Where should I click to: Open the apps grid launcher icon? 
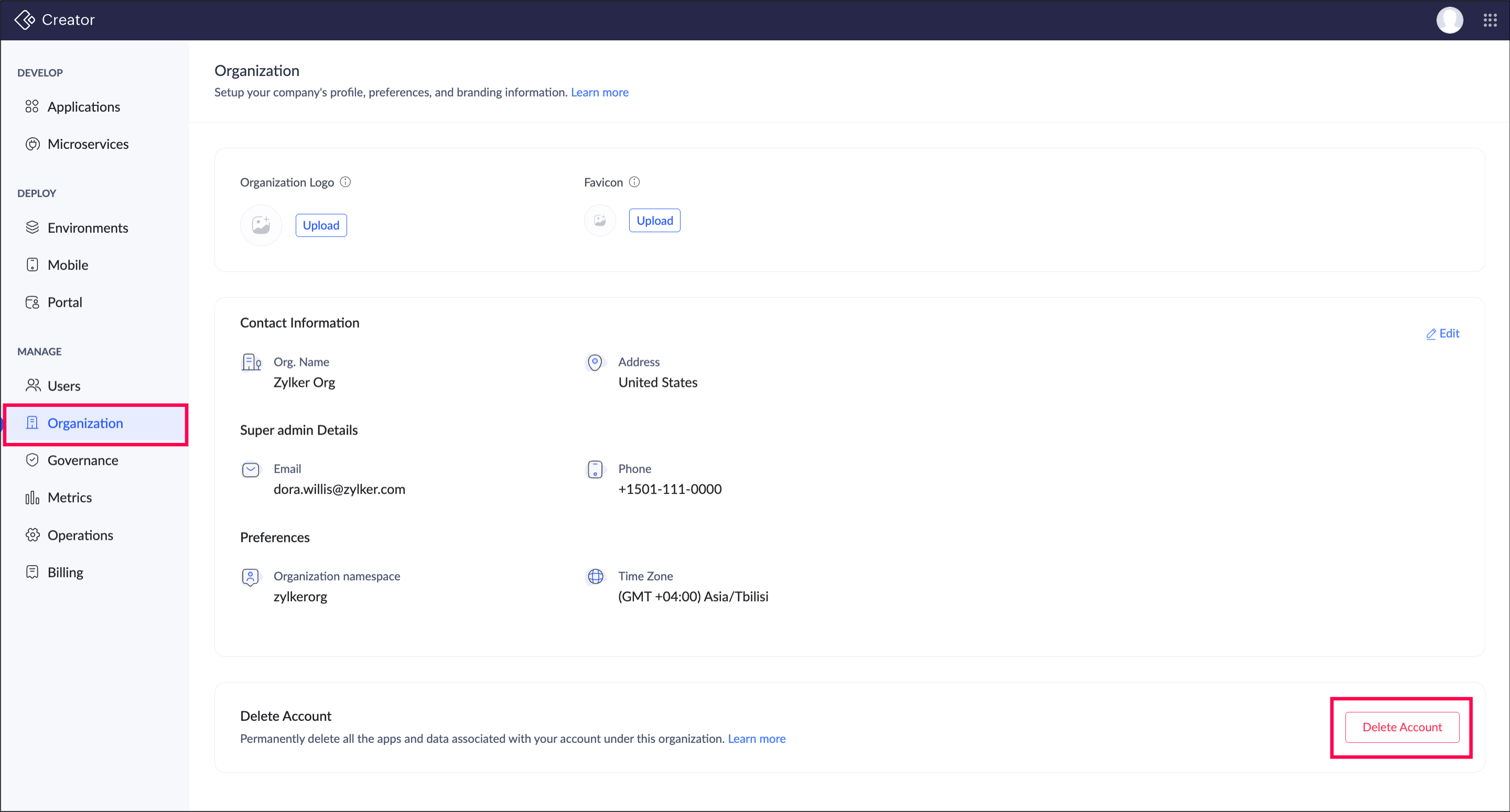(x=1490, y=20)
